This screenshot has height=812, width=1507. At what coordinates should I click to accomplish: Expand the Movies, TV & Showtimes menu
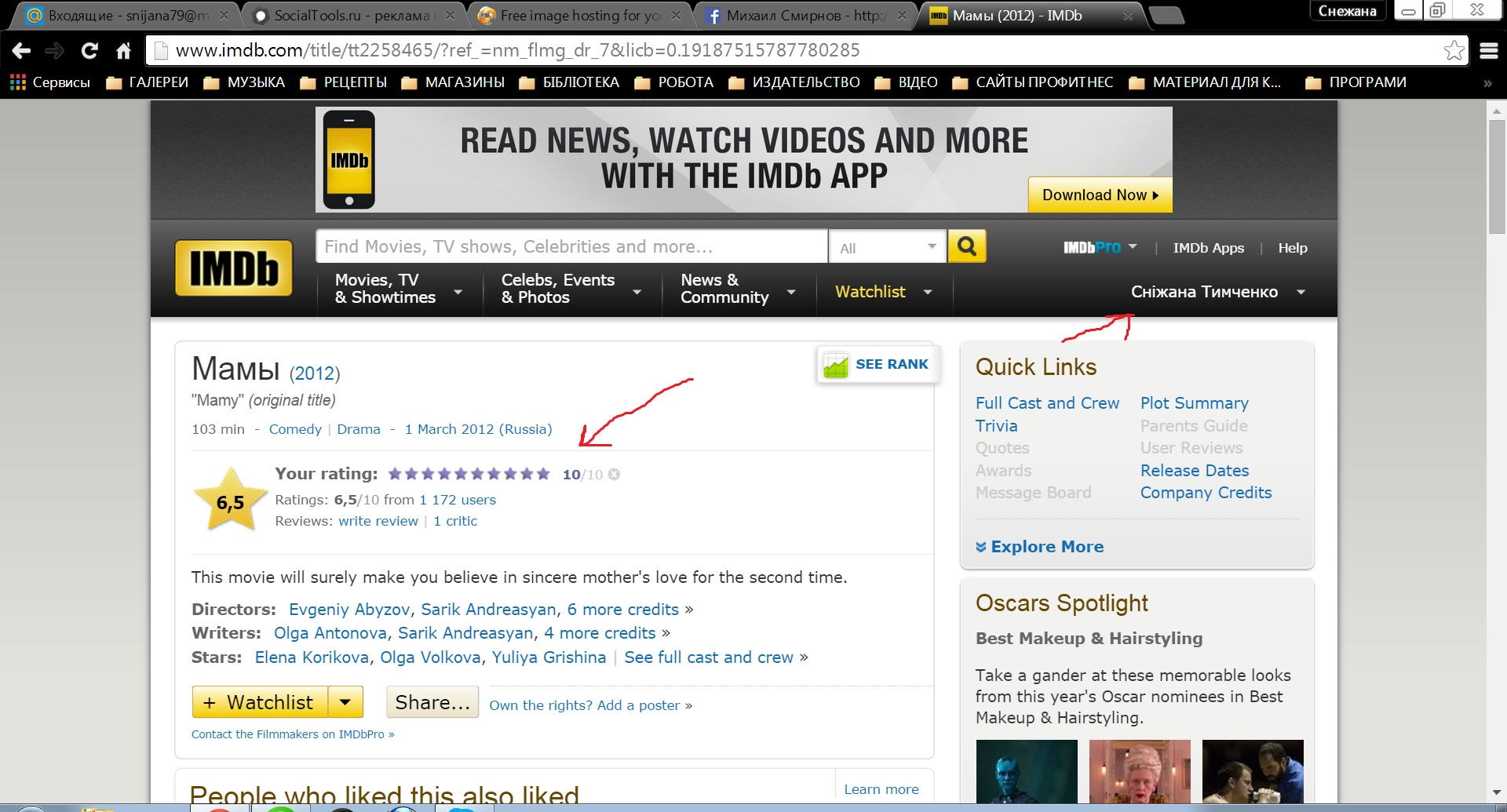point(400,289)
